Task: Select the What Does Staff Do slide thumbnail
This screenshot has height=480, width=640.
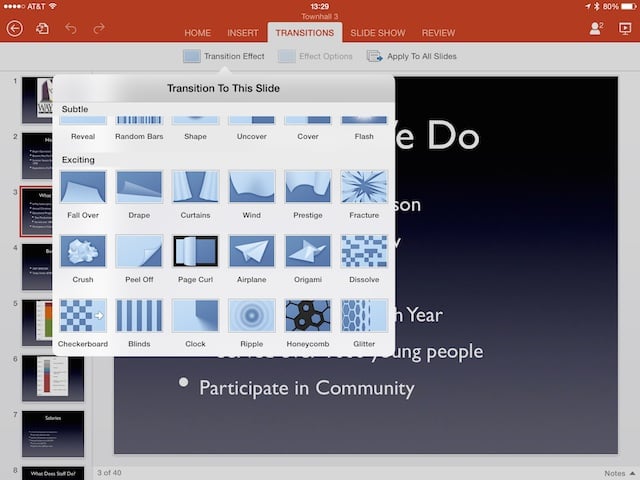Action: pyautogui.click(x=53, y=473)
